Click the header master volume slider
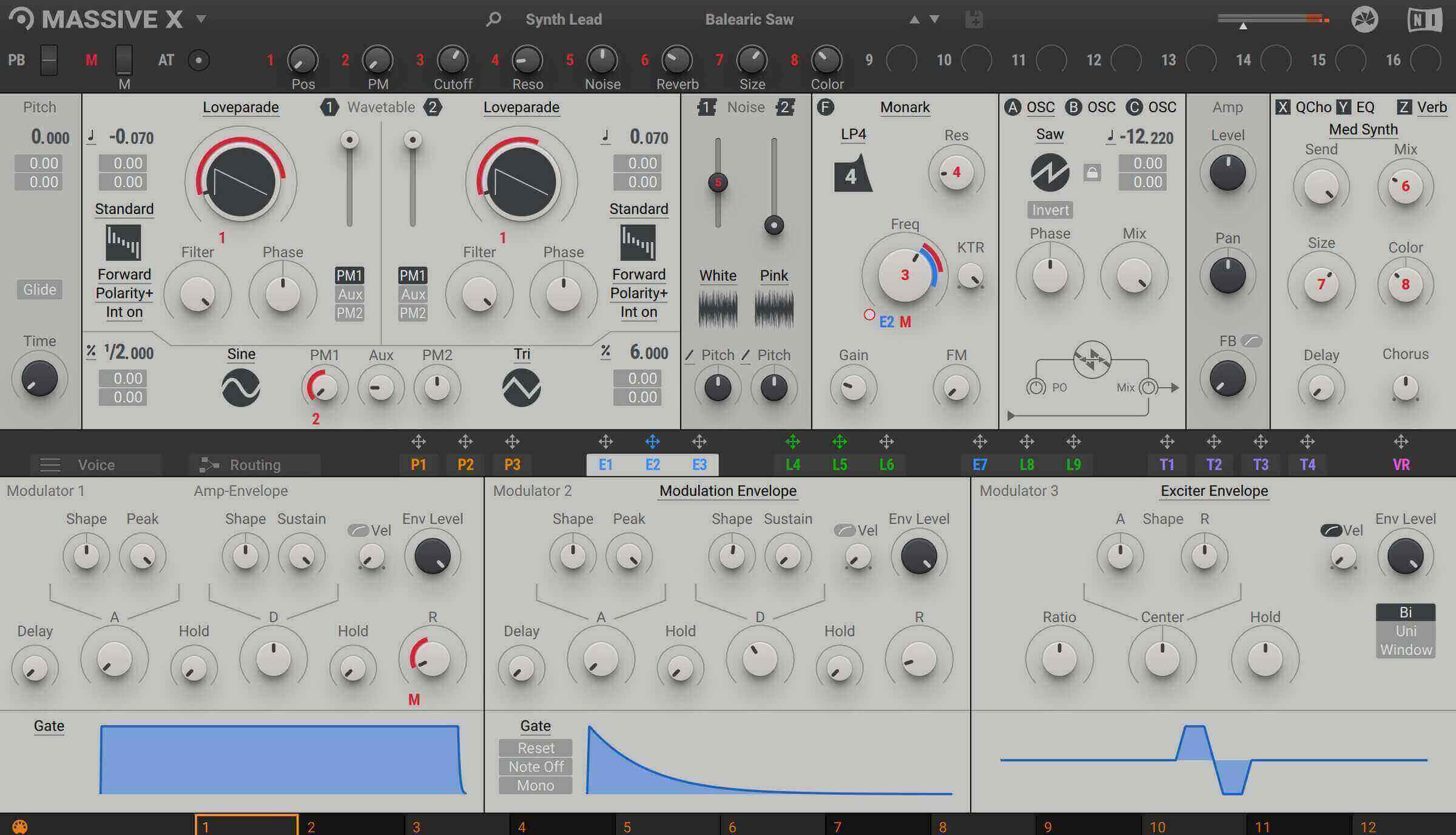This screenshot has width=1456, height=835. click(1273, 20)
